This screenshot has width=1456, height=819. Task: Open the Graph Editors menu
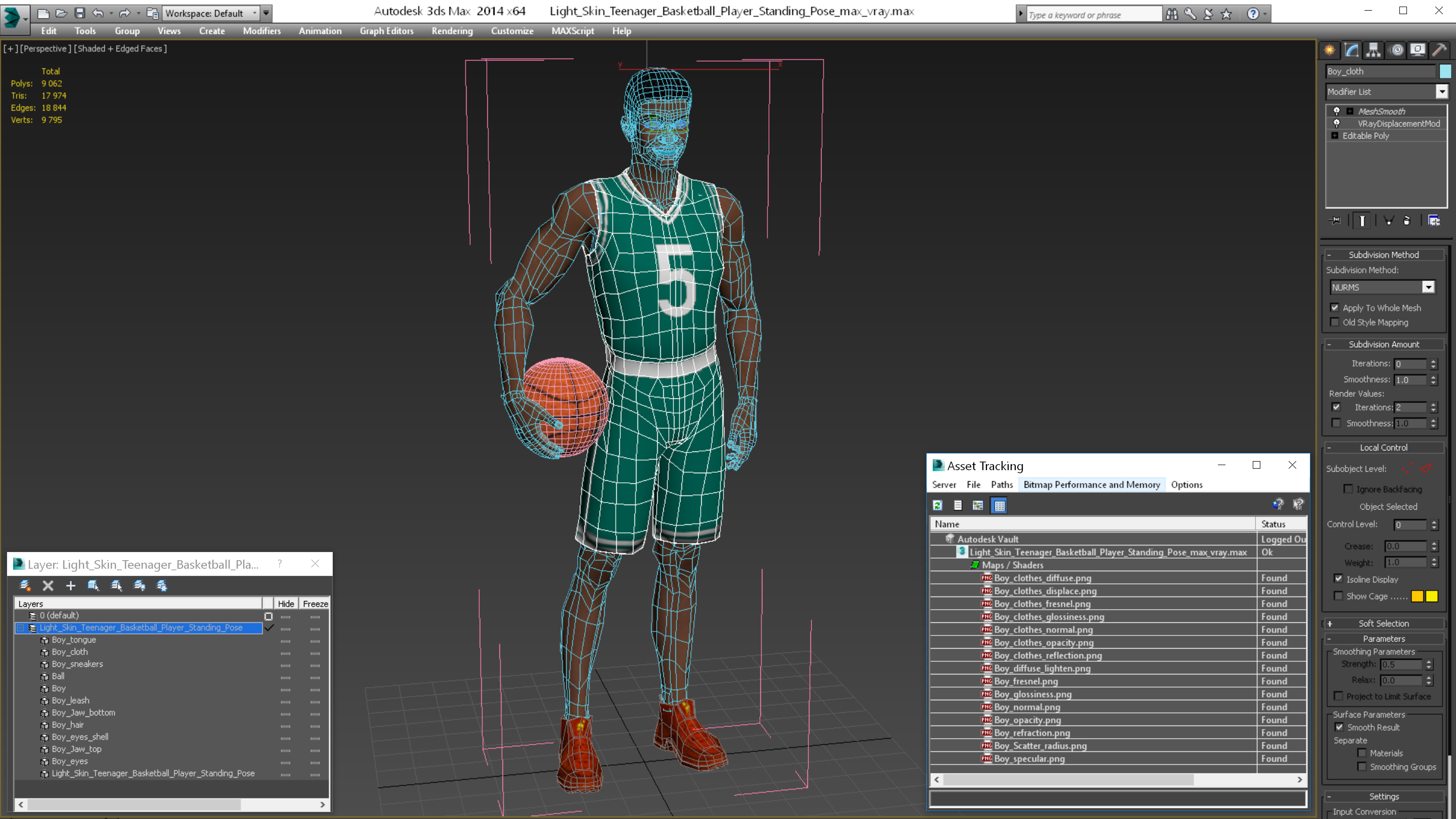click(x=387, y=31)
